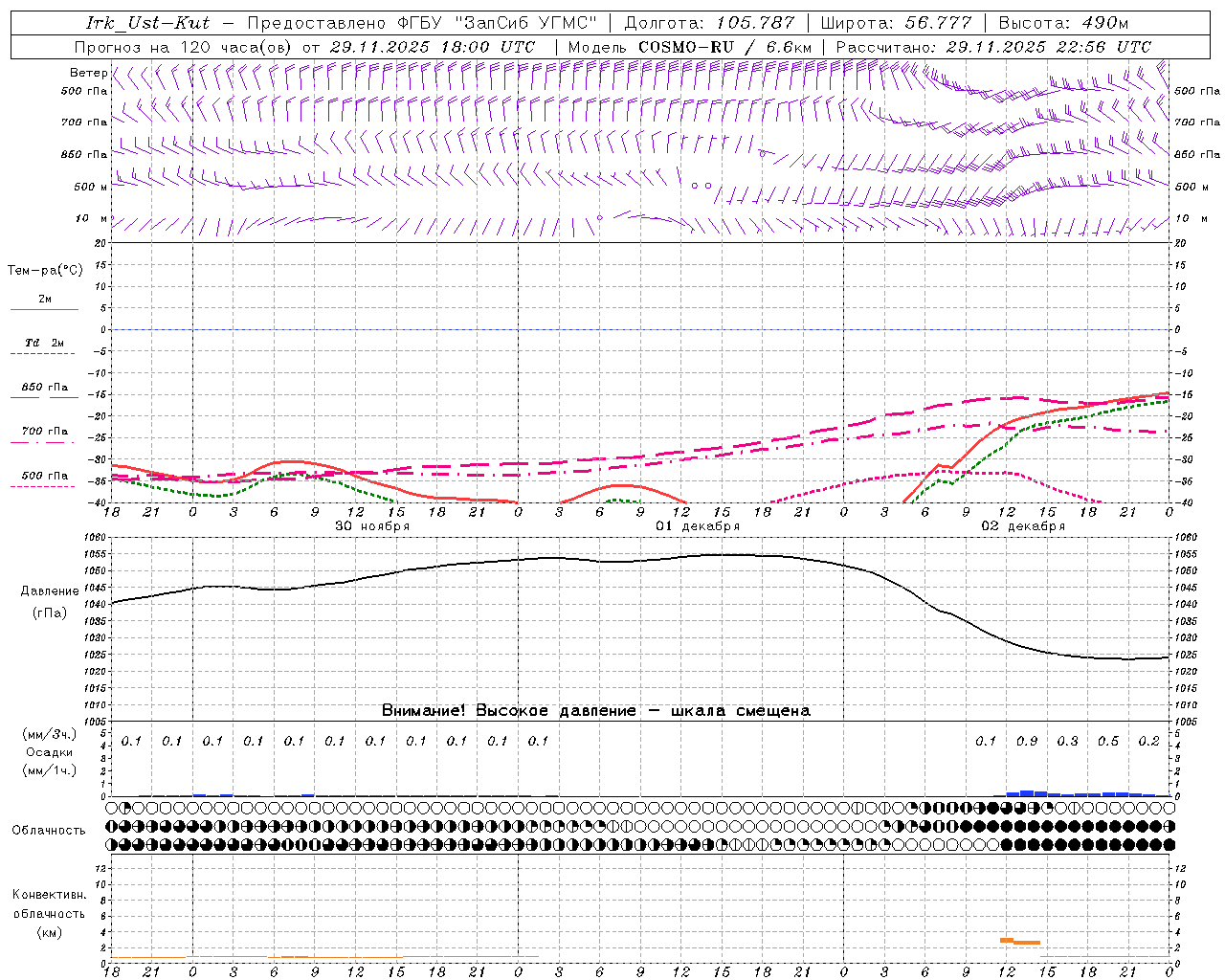Select the forecast line Прогноз на 120 часа(ов)
Image resolution: width=1225 pixels, height=980 pixels.
185,46
